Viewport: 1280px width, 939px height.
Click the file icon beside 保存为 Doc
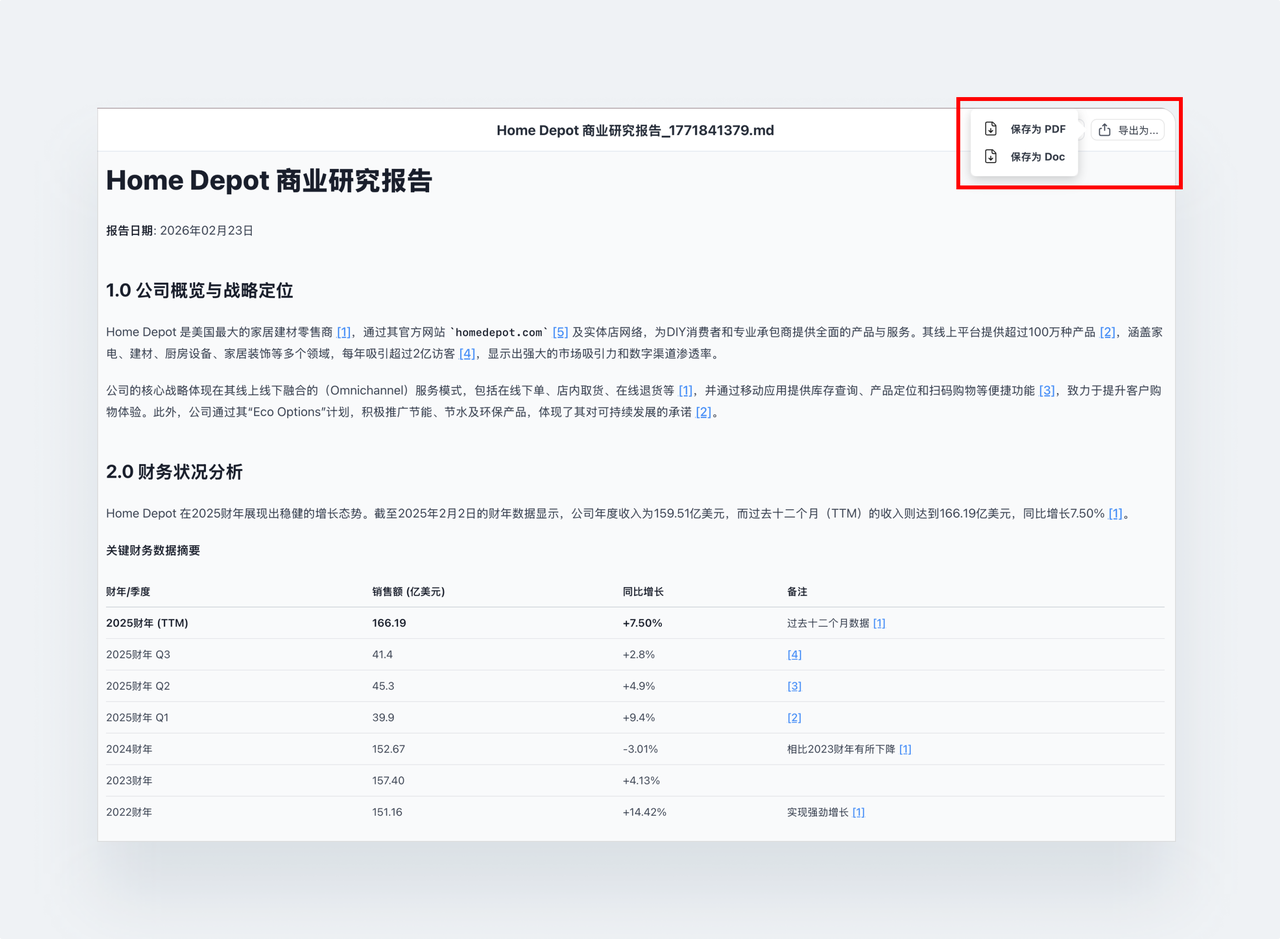click(991, 157)
